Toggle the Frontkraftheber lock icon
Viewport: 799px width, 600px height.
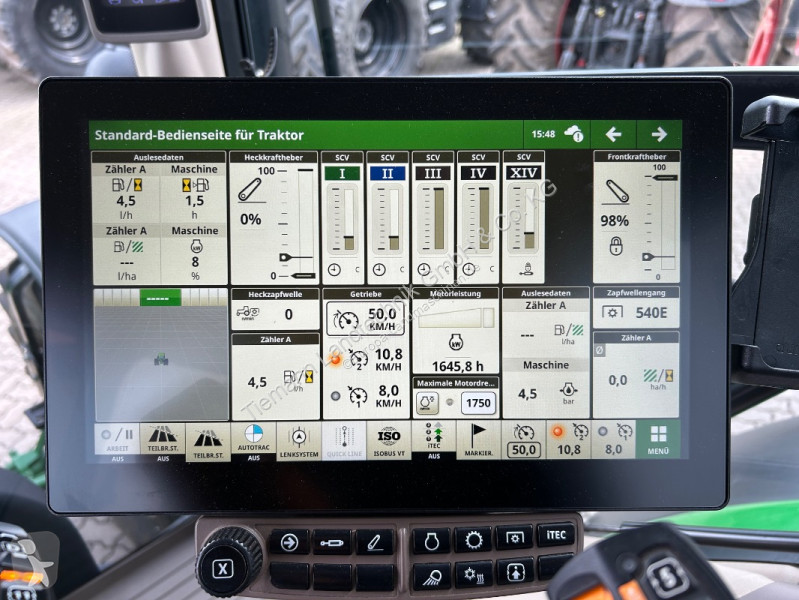point(616,246)
